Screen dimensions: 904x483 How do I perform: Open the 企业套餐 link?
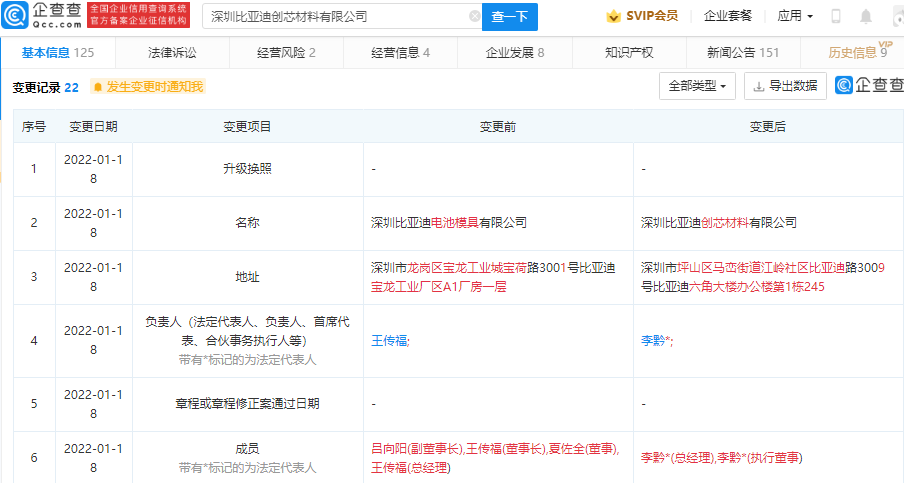pos(728,16)
